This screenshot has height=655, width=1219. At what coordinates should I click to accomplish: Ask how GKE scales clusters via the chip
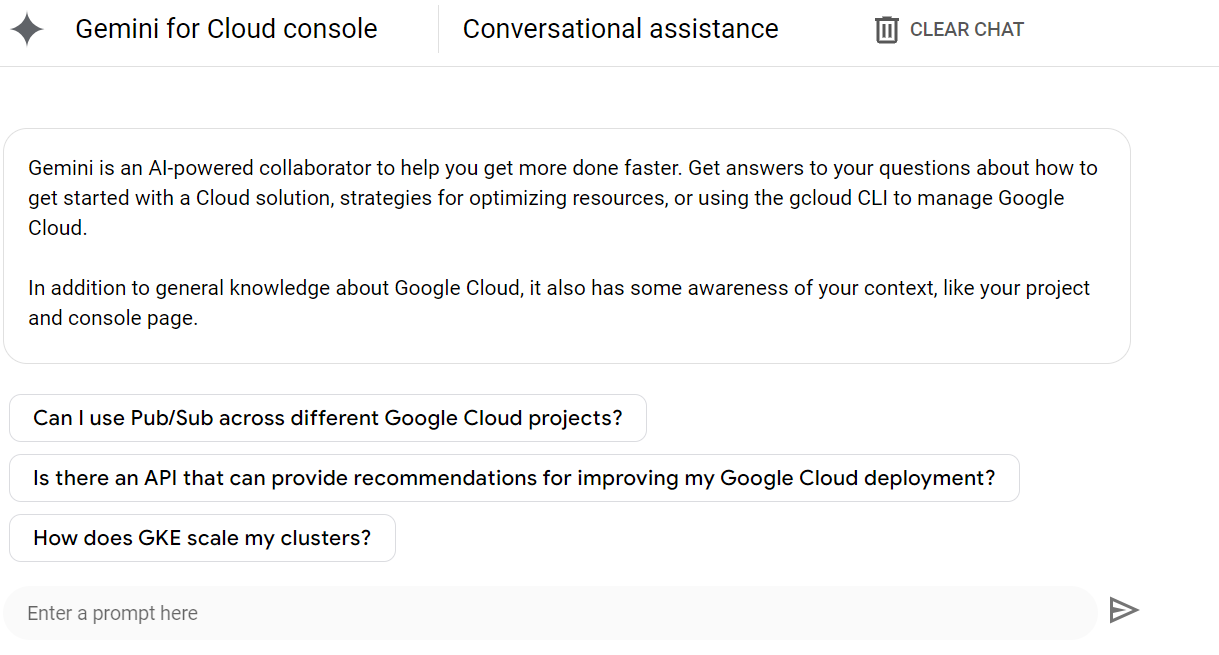(201, 538)
